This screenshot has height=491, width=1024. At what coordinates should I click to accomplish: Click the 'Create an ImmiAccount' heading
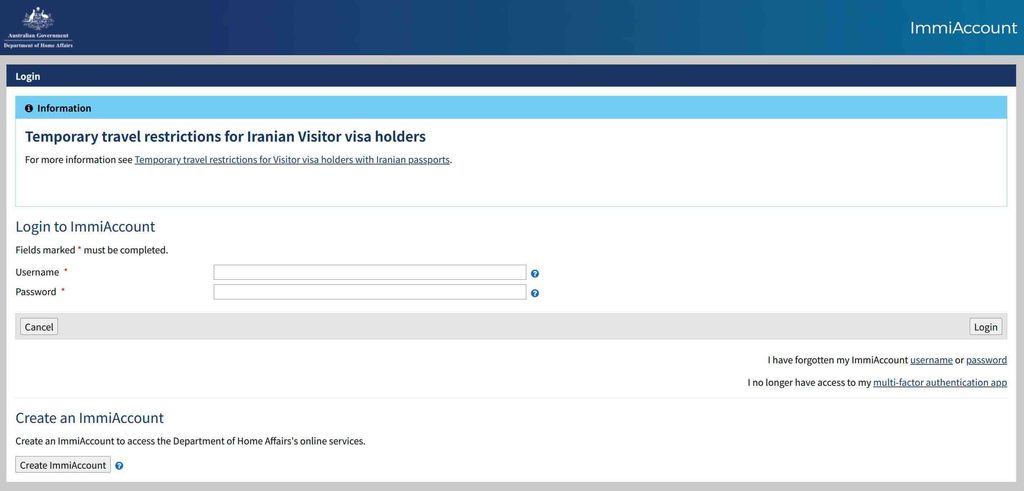(89, 418)
